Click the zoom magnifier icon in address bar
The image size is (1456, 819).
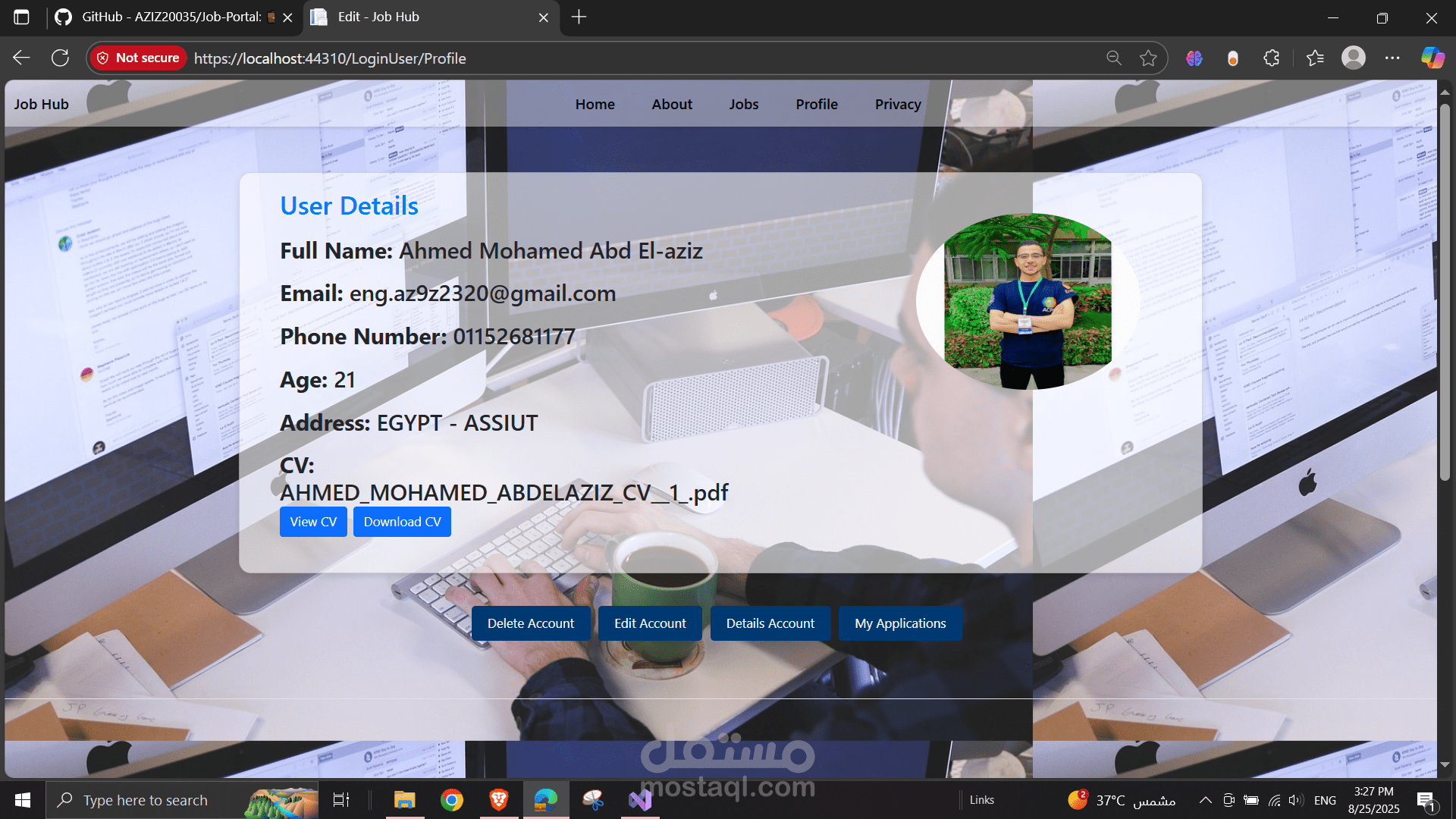tap(1113, 58)
